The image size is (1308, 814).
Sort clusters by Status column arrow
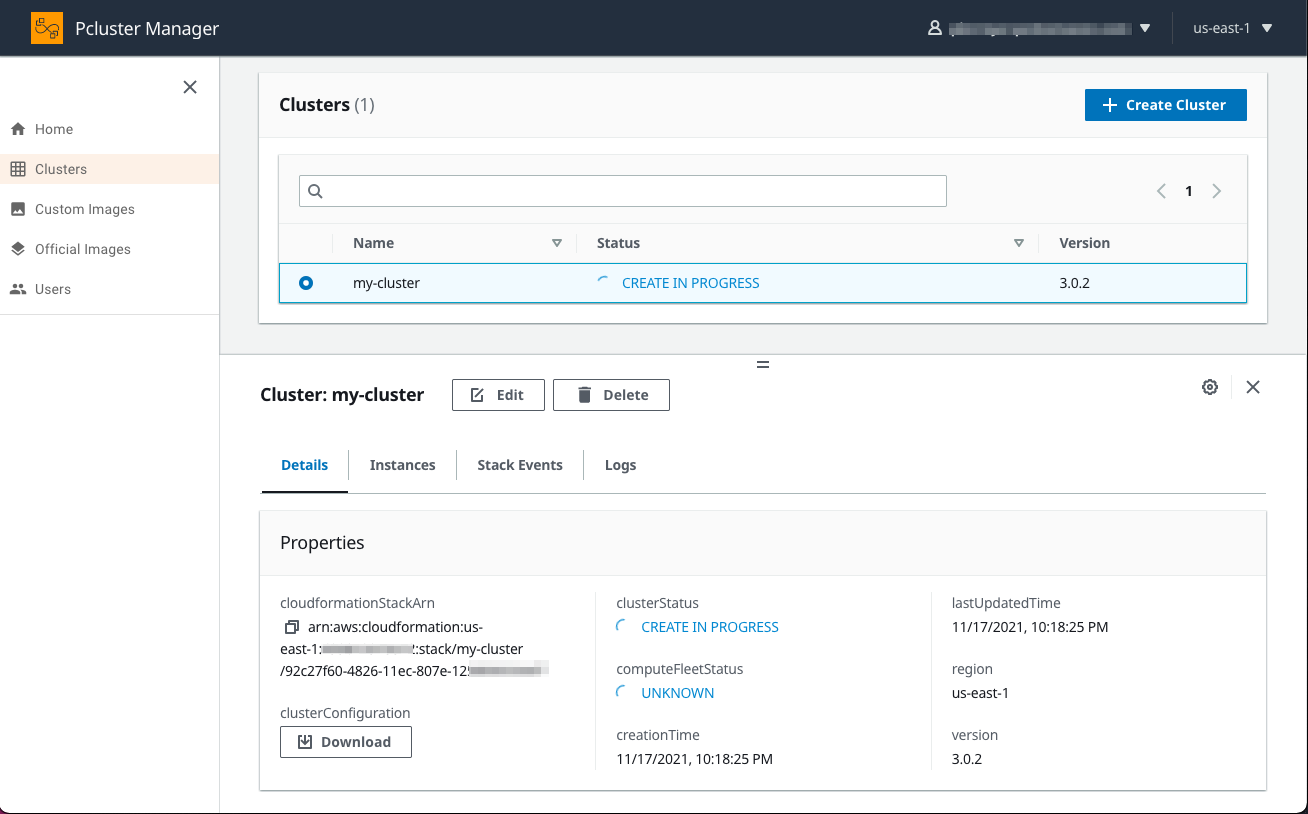point(1019,243)
